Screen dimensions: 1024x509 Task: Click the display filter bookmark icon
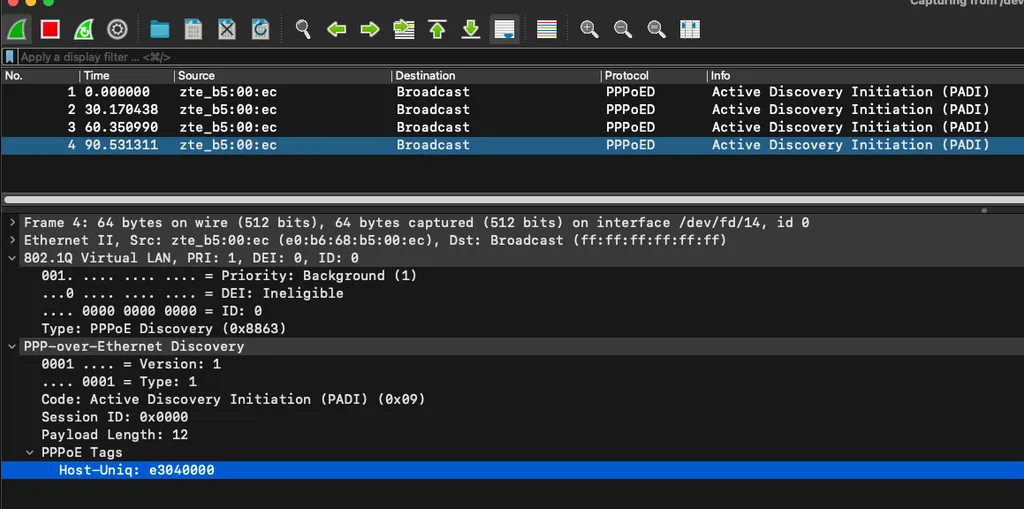9,57
